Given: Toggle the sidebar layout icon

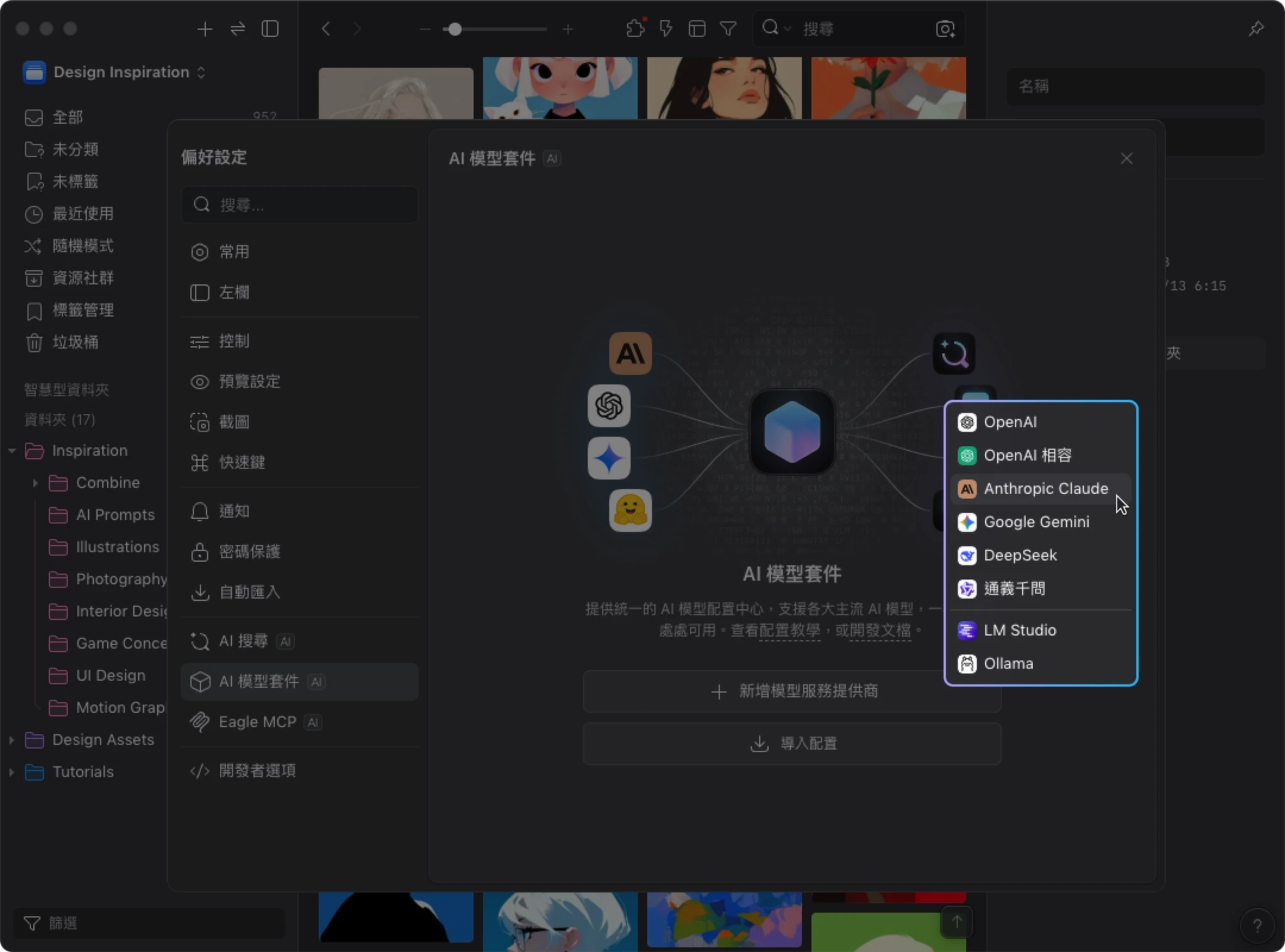Looking at the screenshot, I should click(x=270, y=29).
